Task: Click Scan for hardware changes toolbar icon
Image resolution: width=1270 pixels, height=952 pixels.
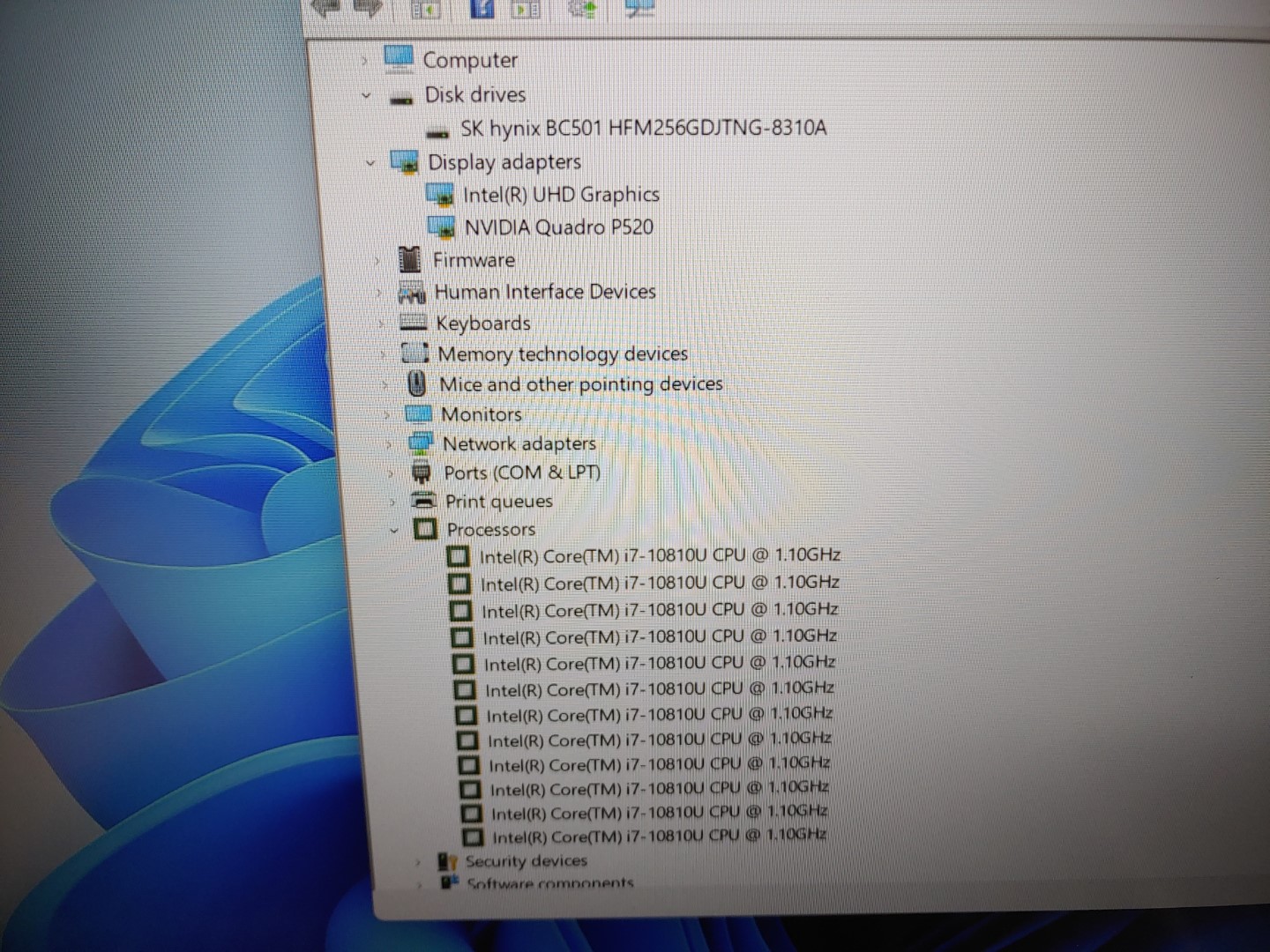Action: tap(639, 9)
